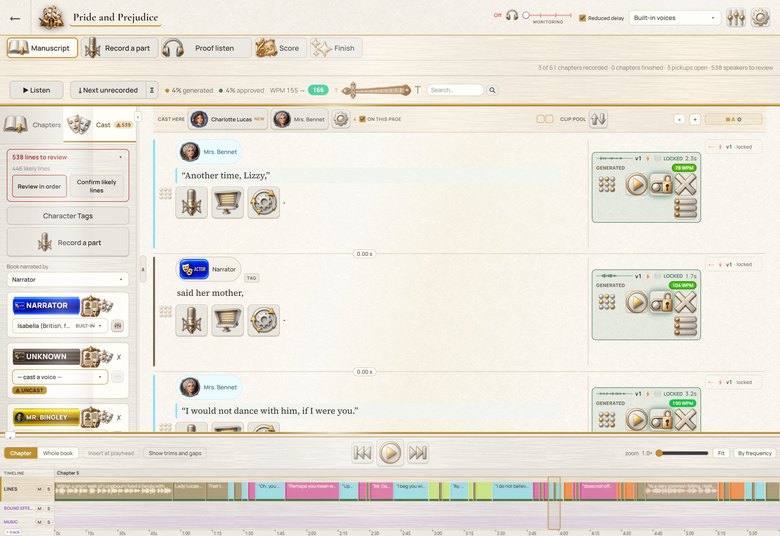Play the 3.2s generated clip
Viewport: 780px width, 536px height.
636,420
